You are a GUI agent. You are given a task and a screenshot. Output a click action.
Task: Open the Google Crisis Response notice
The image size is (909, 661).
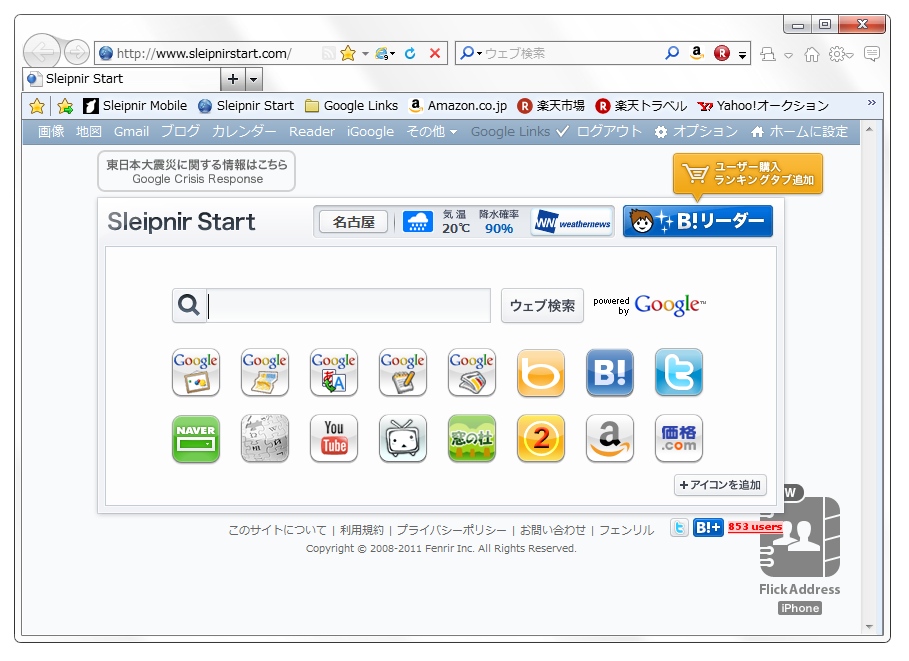197,171
